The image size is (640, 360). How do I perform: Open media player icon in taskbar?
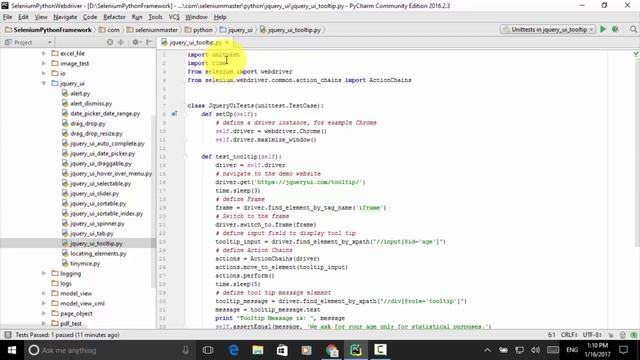(307, 350)
